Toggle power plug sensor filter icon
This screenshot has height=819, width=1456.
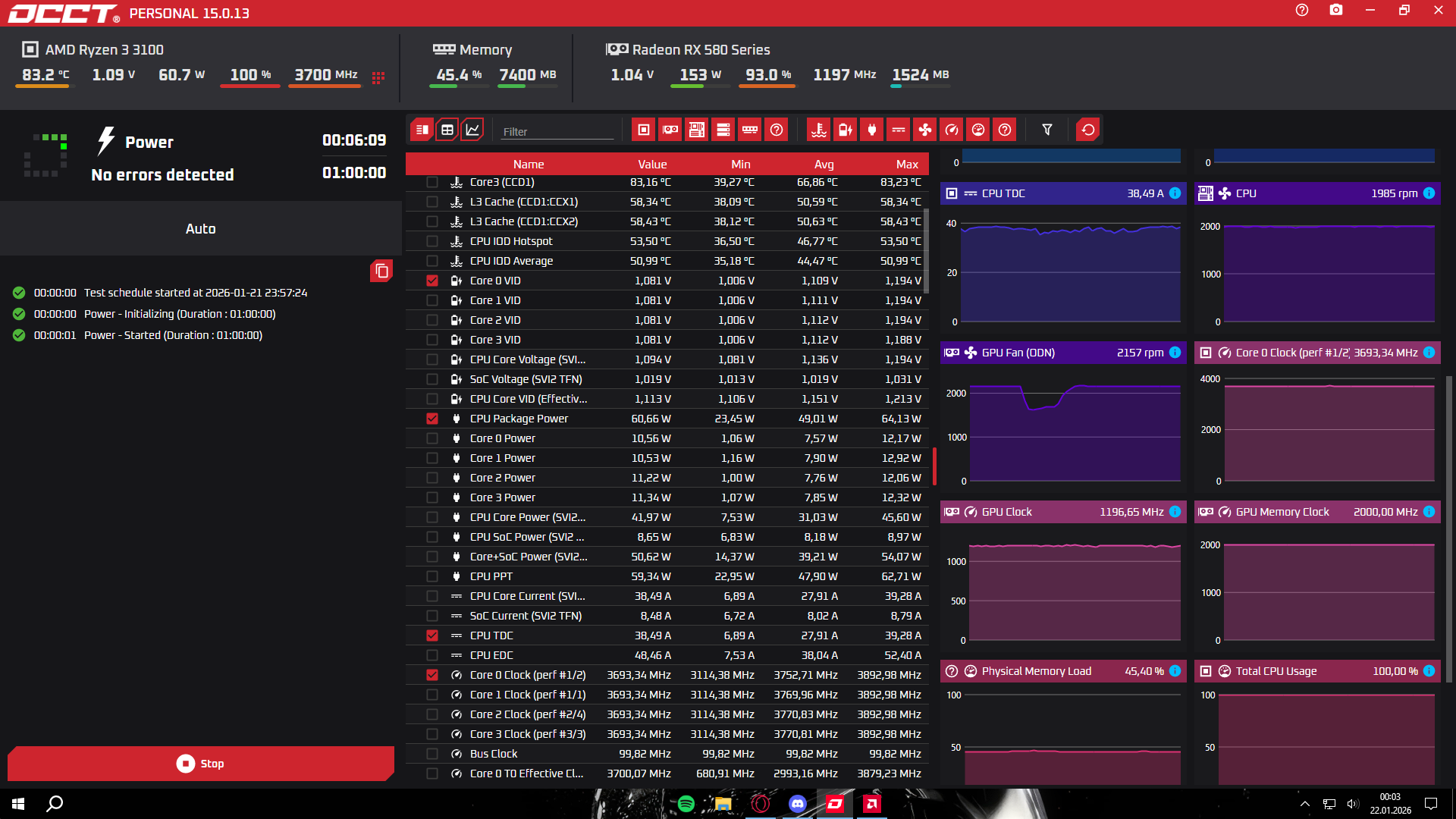[x=872, y=130]
